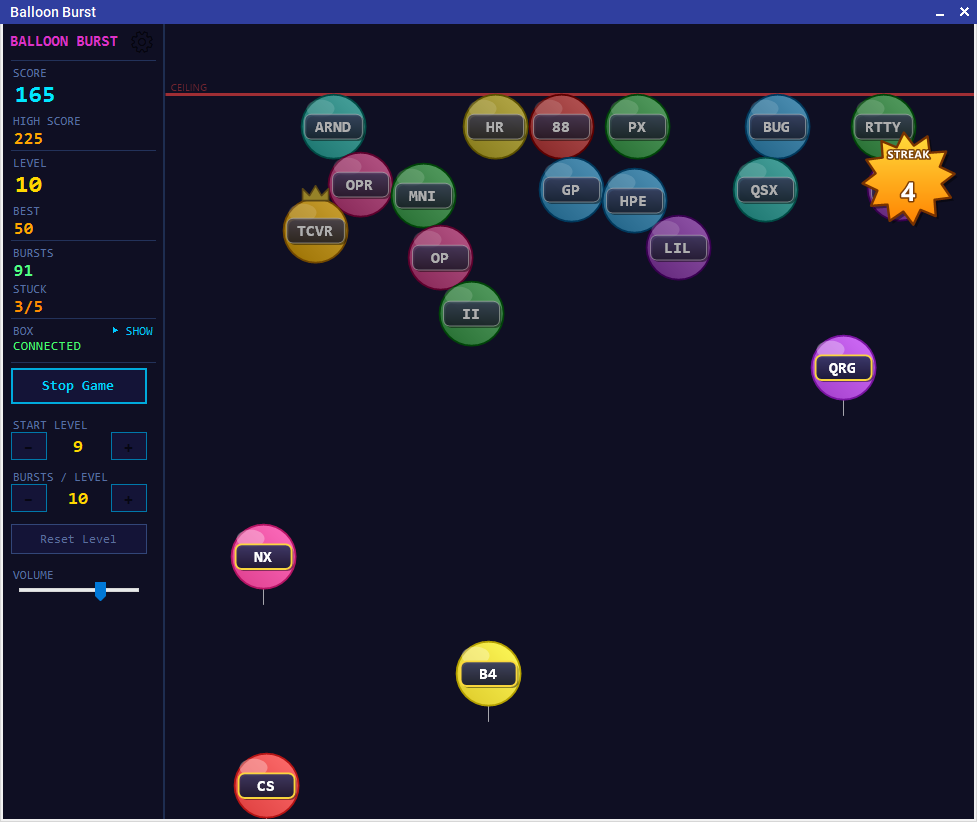Click the STUCK count 3/5
The width and height of the screenshot is (977, 822).
pos(29,307)
